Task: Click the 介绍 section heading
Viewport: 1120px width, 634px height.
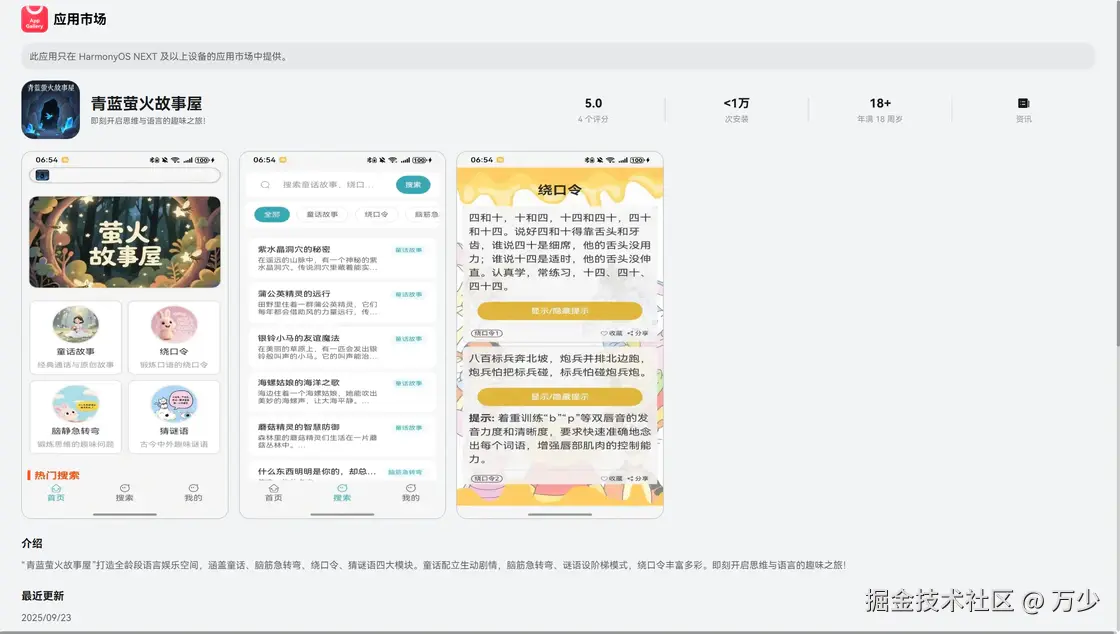Action: 32,543
